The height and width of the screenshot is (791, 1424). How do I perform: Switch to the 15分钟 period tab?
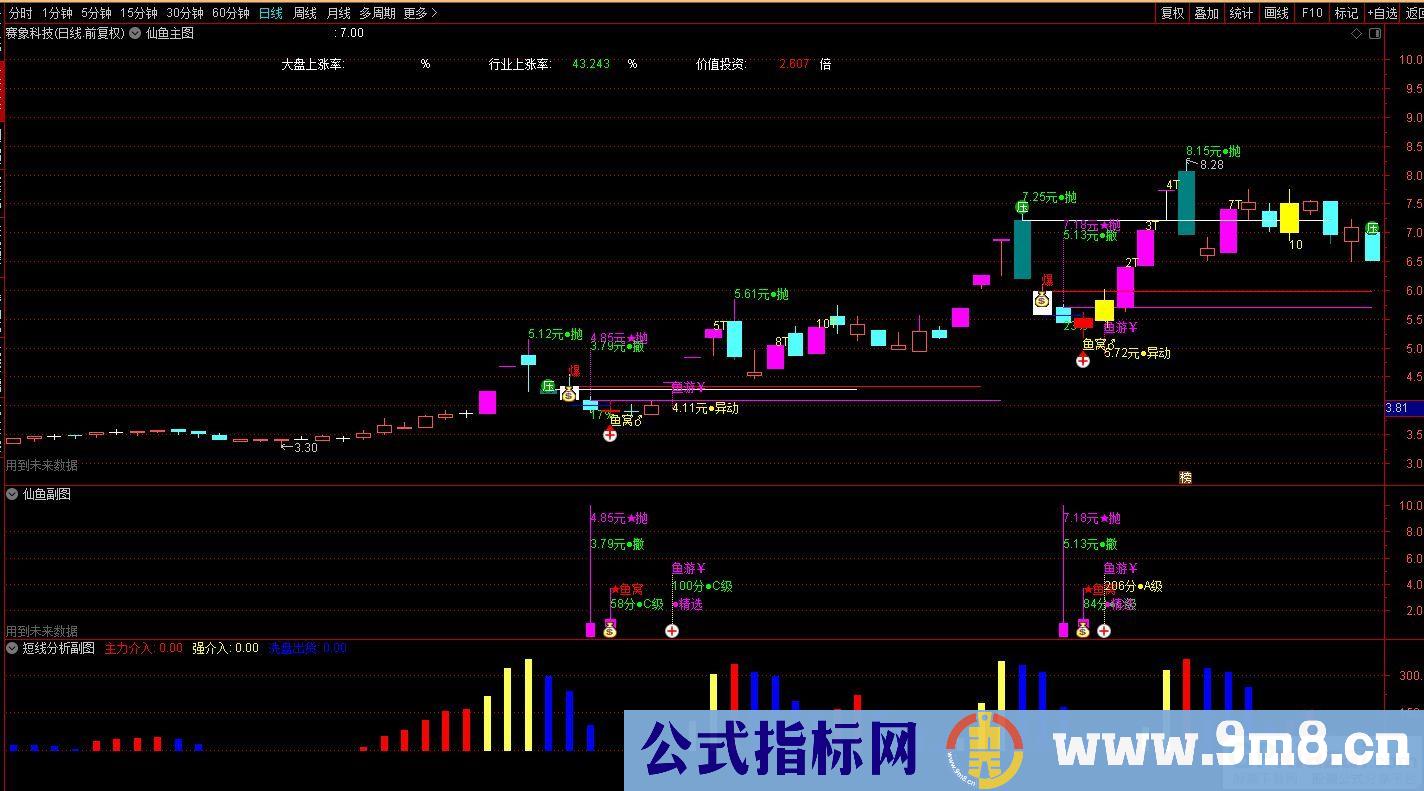coord(139,13)
